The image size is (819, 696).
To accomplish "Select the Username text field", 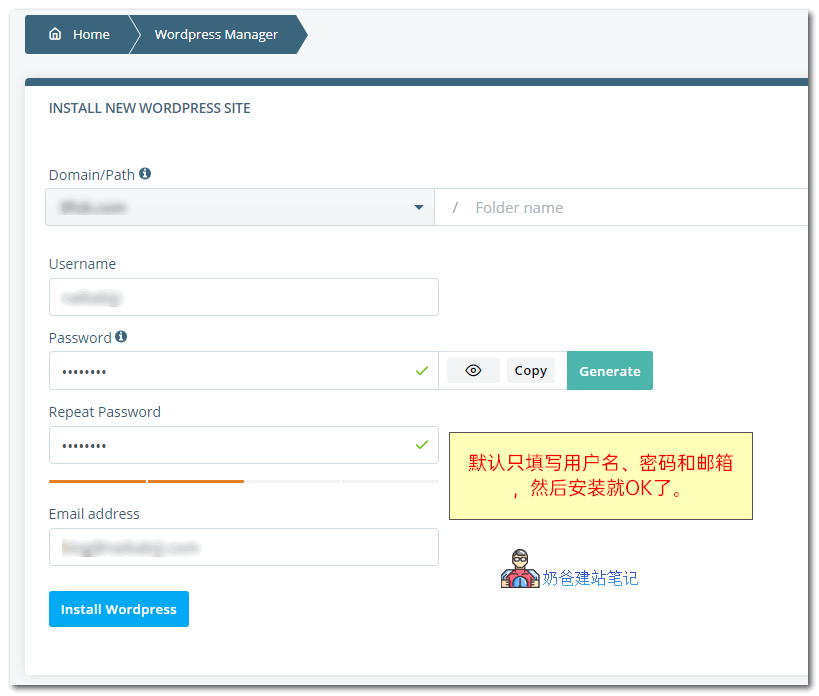I will (x=243, y=296).
